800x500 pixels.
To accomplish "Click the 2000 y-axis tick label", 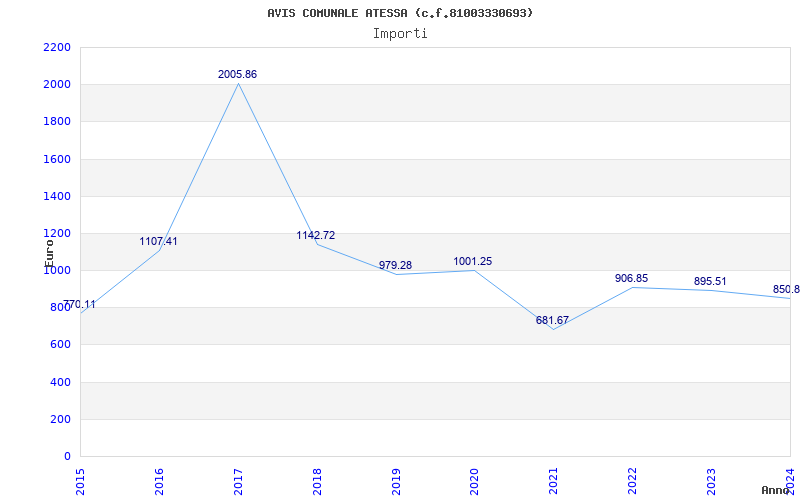I will pos(57,85).
